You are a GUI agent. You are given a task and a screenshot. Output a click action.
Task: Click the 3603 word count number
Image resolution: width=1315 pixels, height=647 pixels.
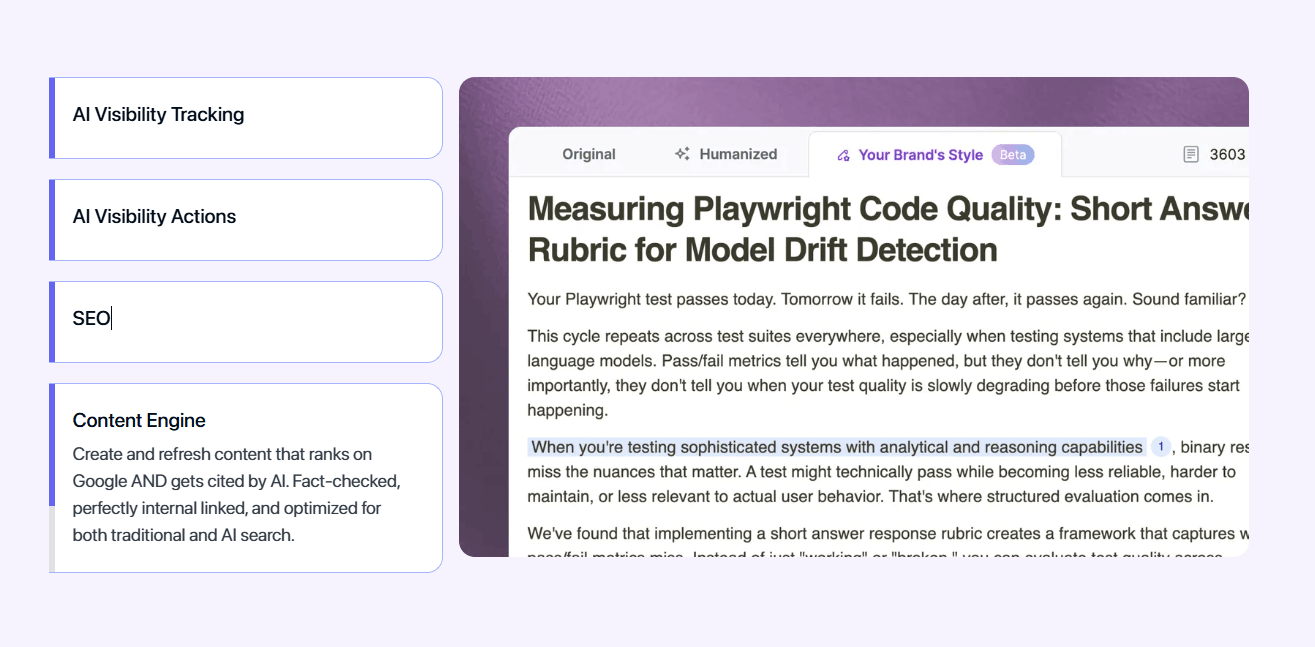pos(1227,154)
